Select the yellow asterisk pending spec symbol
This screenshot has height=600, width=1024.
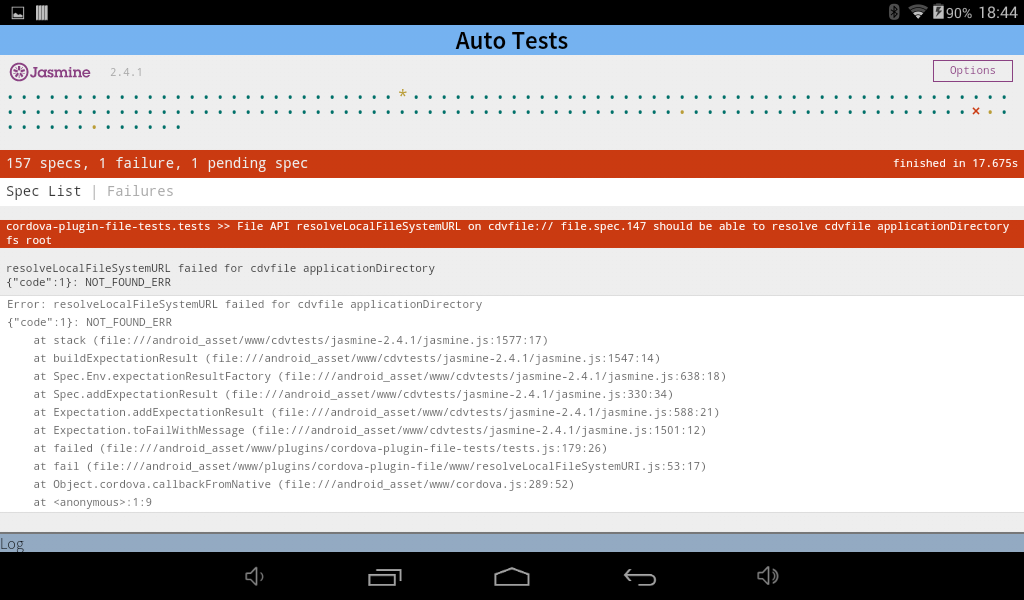coord(403,94)
